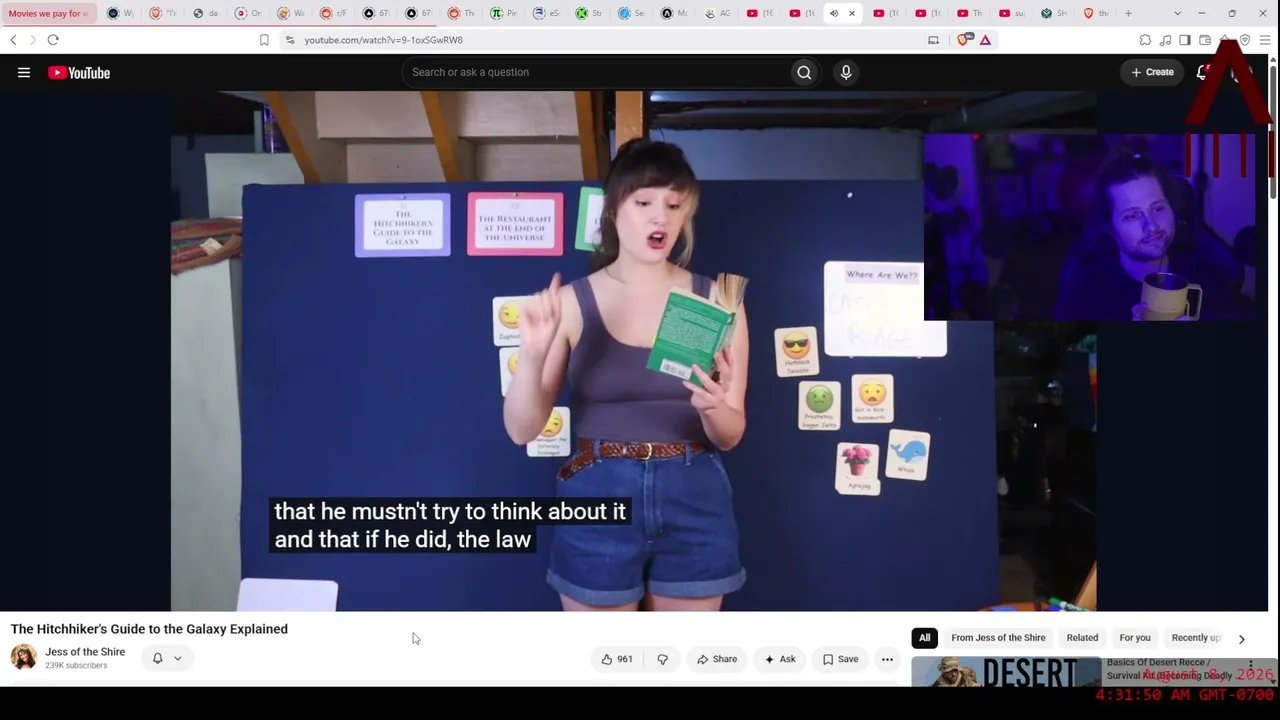1280x720 pixels.
Task: Select 'From Jess of the Shire' chip
Action: (998, 638)
